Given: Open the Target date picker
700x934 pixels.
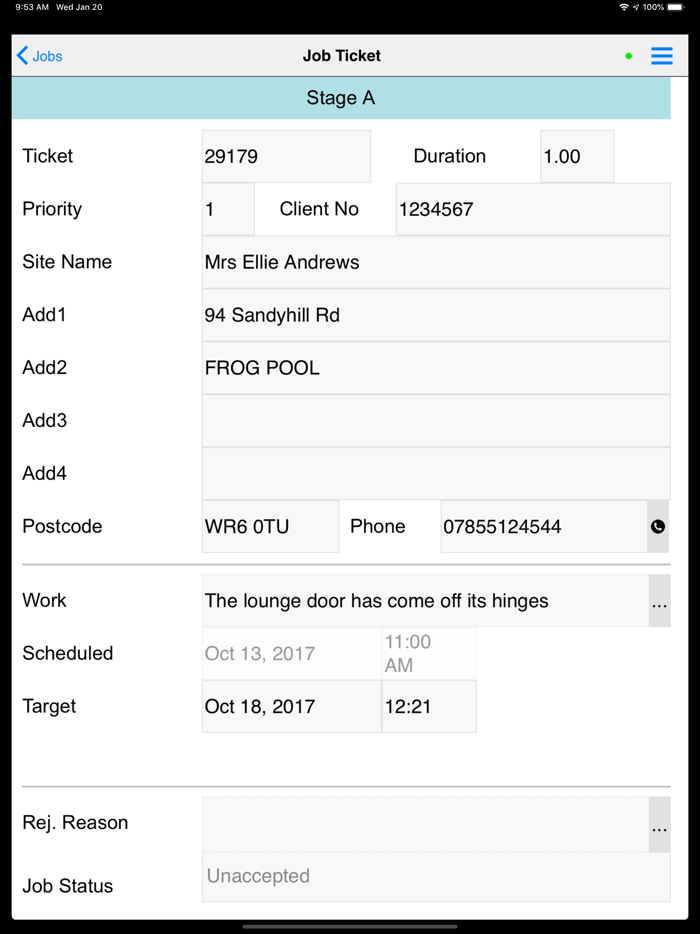Looking at the screenshot, I should pyautogui.click(x=290, y=706).
